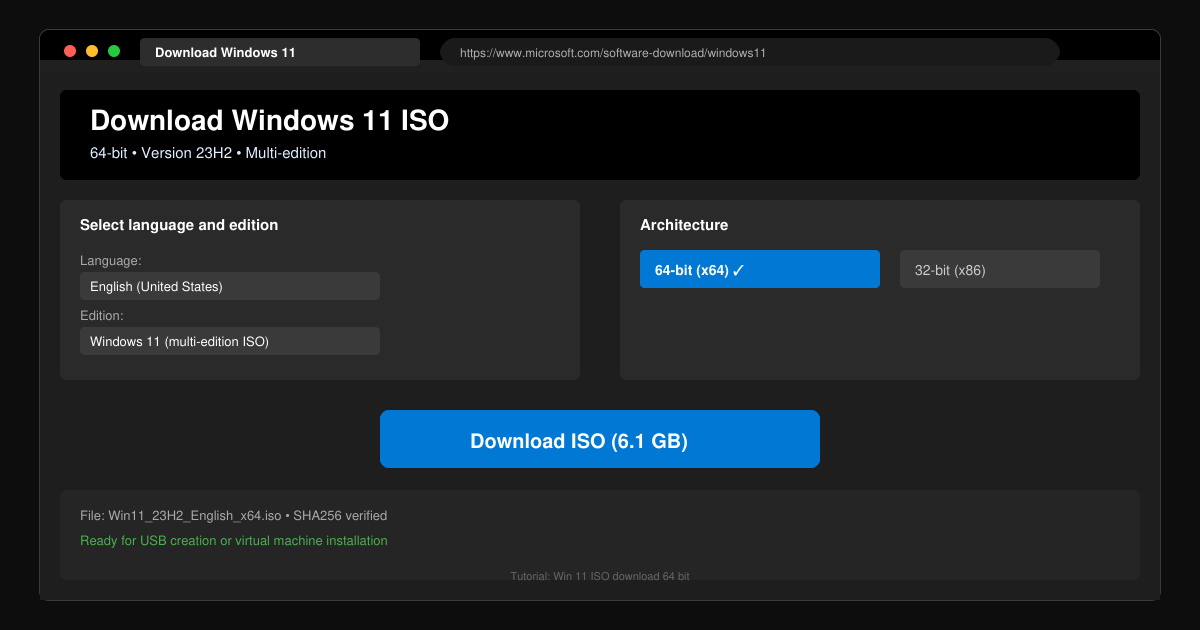Focus the microsoft.com URL address bar
The image size is (1200, 630).
coord(750,52)
